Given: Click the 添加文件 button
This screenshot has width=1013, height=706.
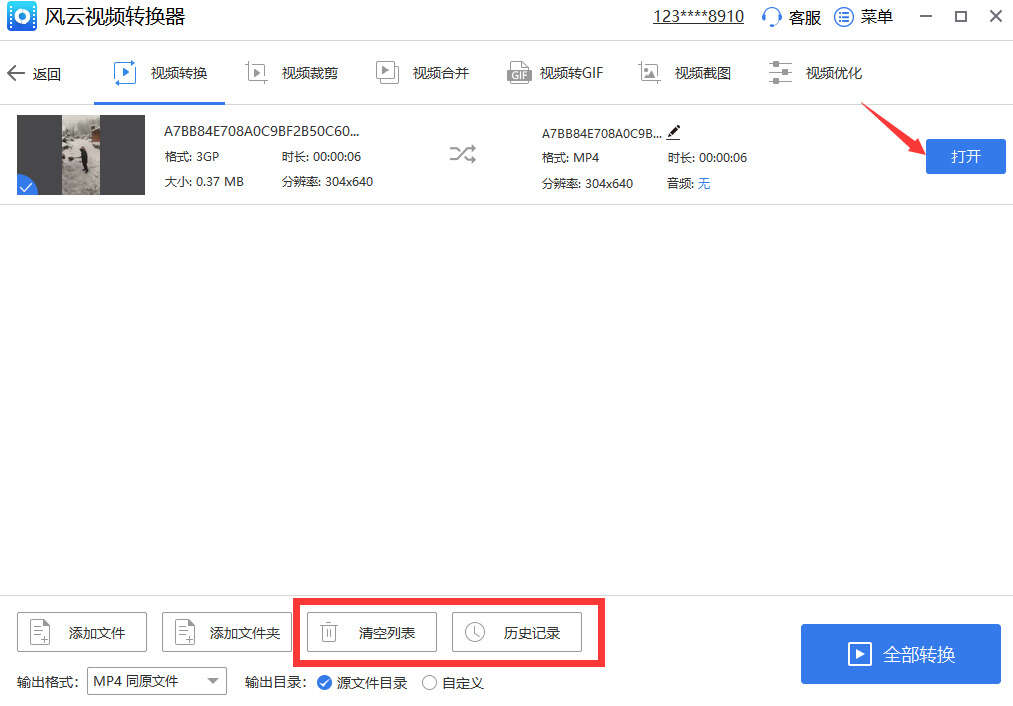Looking at the screenshot, I should [x=82, y=632].
